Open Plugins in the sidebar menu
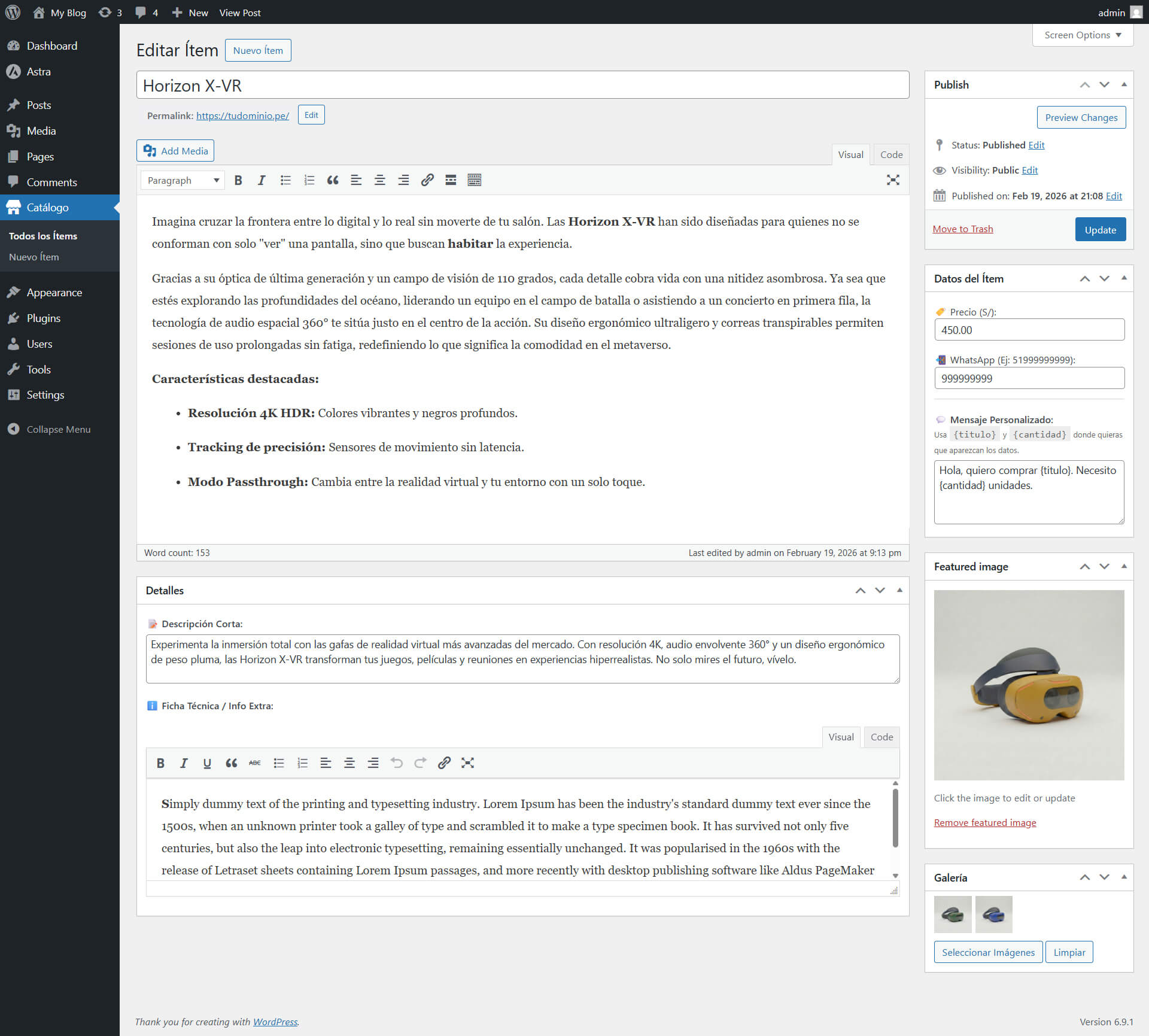Image resolution: width=1149 pixels, height=1036 pixels. tap(44, 318)
